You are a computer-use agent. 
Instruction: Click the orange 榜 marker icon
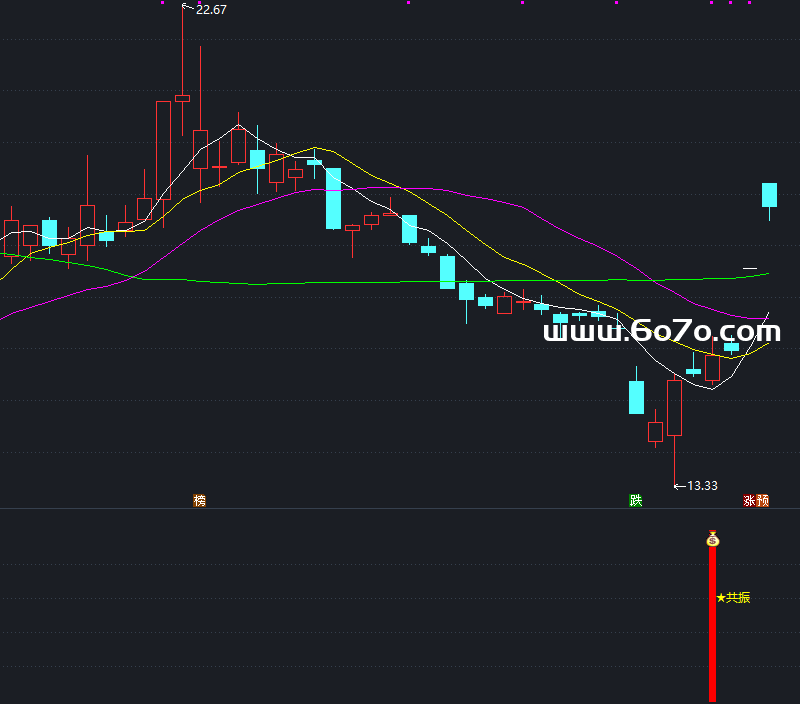(x=199, y=500)
